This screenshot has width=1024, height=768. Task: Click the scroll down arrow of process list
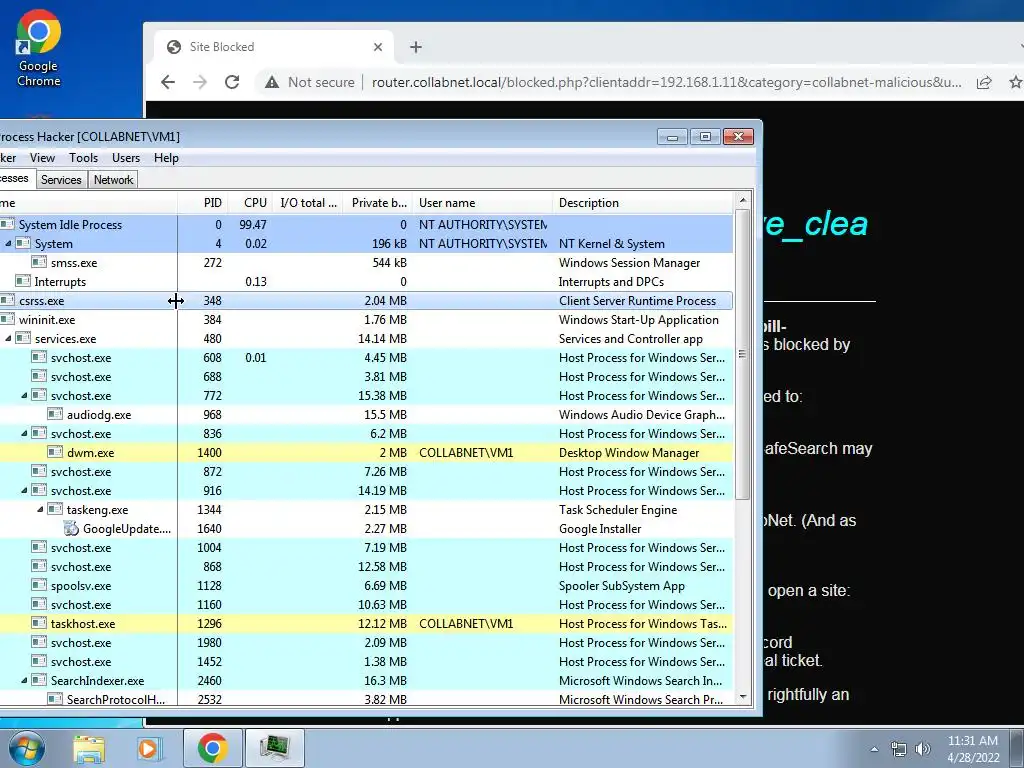pos(743,697)
